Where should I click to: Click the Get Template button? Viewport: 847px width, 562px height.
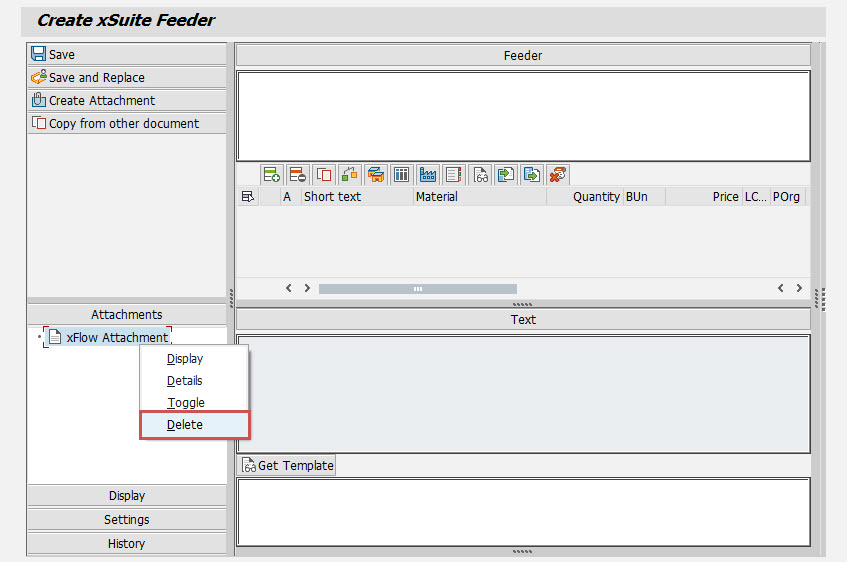pos(286,465)
